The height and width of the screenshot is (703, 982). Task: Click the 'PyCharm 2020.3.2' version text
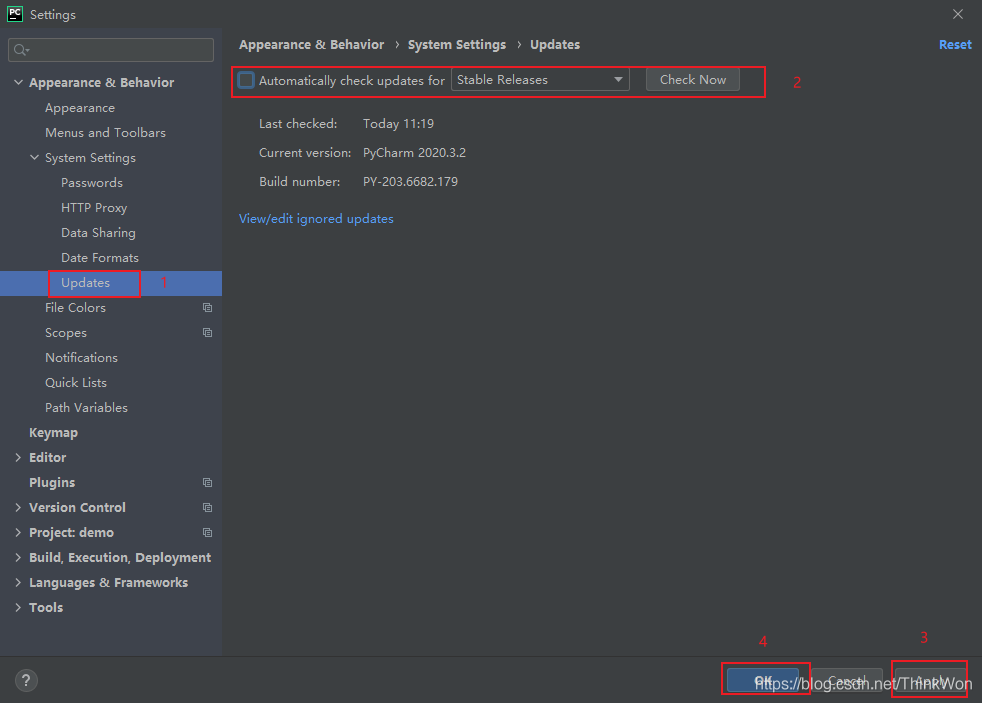[x=414, y=153]
